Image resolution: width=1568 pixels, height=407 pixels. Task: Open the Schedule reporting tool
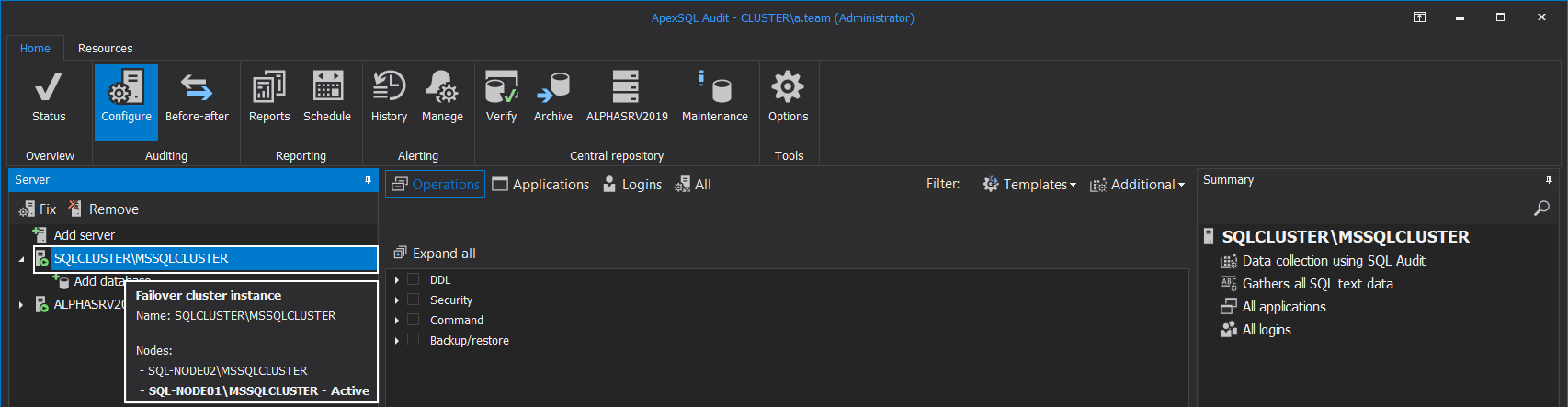[327, 97]
